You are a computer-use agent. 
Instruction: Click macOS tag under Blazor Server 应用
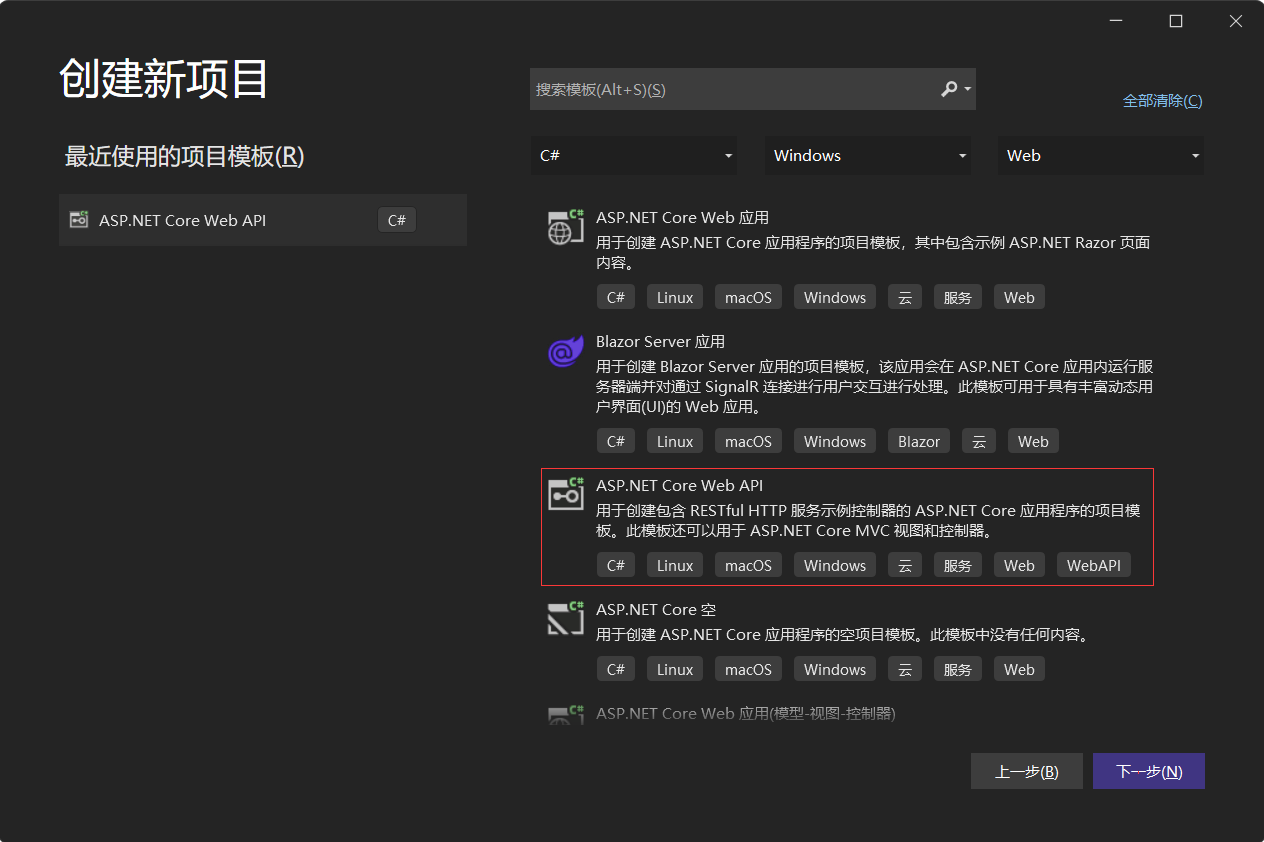pyautogui.click(x=749, y=441)
